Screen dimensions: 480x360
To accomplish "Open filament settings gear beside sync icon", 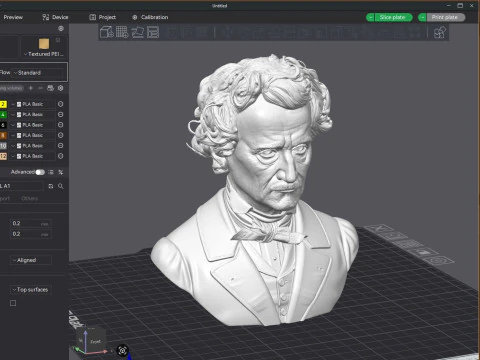I will click(60, 88).
